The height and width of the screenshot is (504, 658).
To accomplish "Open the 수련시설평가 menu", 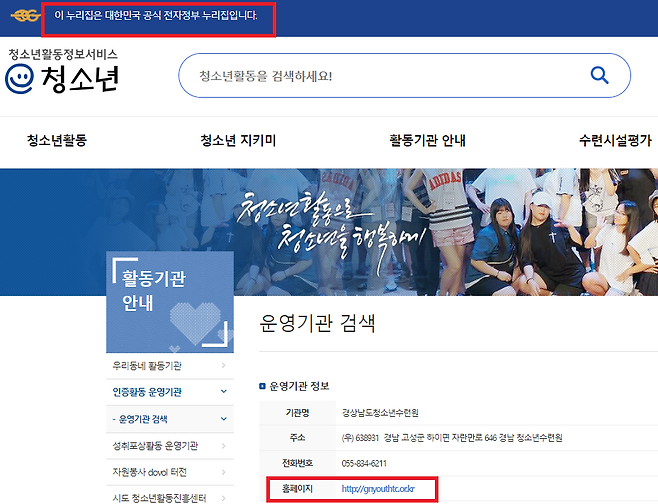I will [615, 140].
